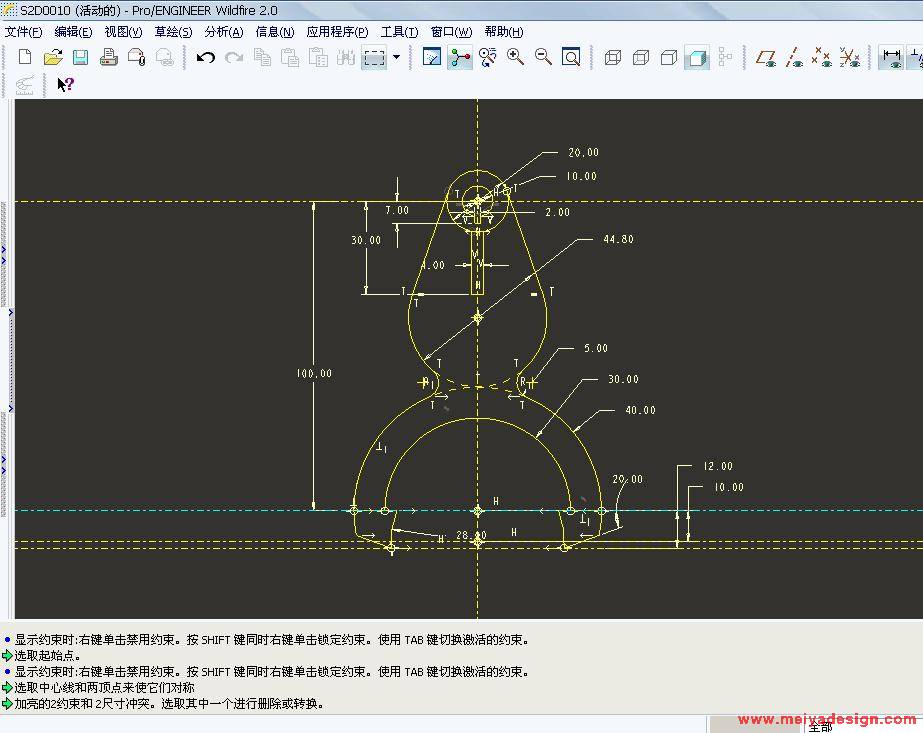Select the 100.00 height dimension

(314, 374)
